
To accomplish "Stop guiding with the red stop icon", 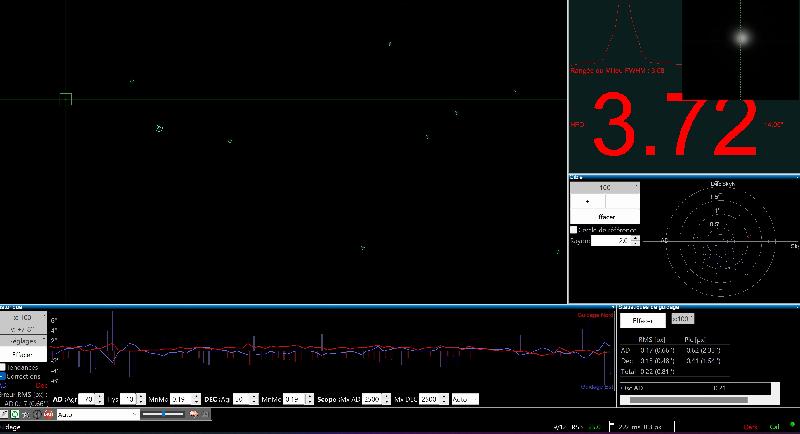I will (x=48, y=414).
